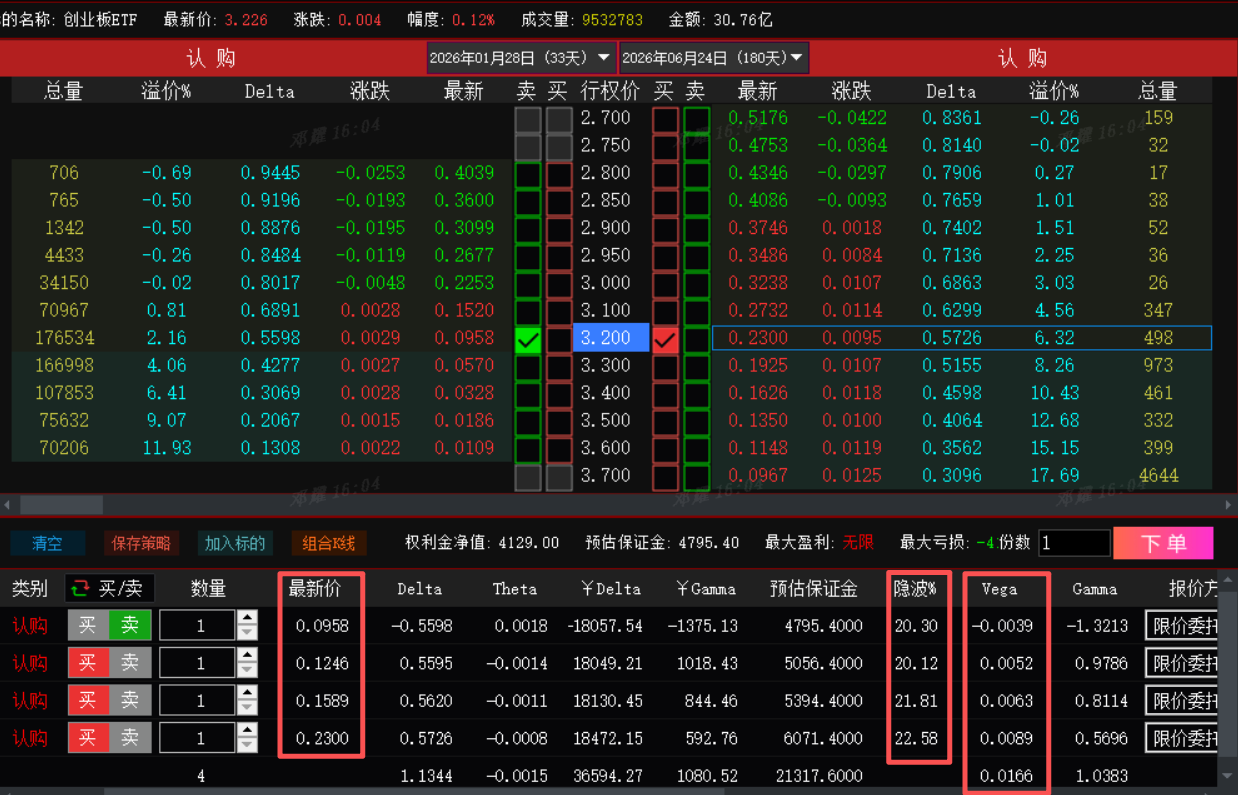Open the 2026年06月24日 (180天) expiry dropdown
Viewport: 1238px width, 795px height.
pyautogui.click(x=713, y=58)
